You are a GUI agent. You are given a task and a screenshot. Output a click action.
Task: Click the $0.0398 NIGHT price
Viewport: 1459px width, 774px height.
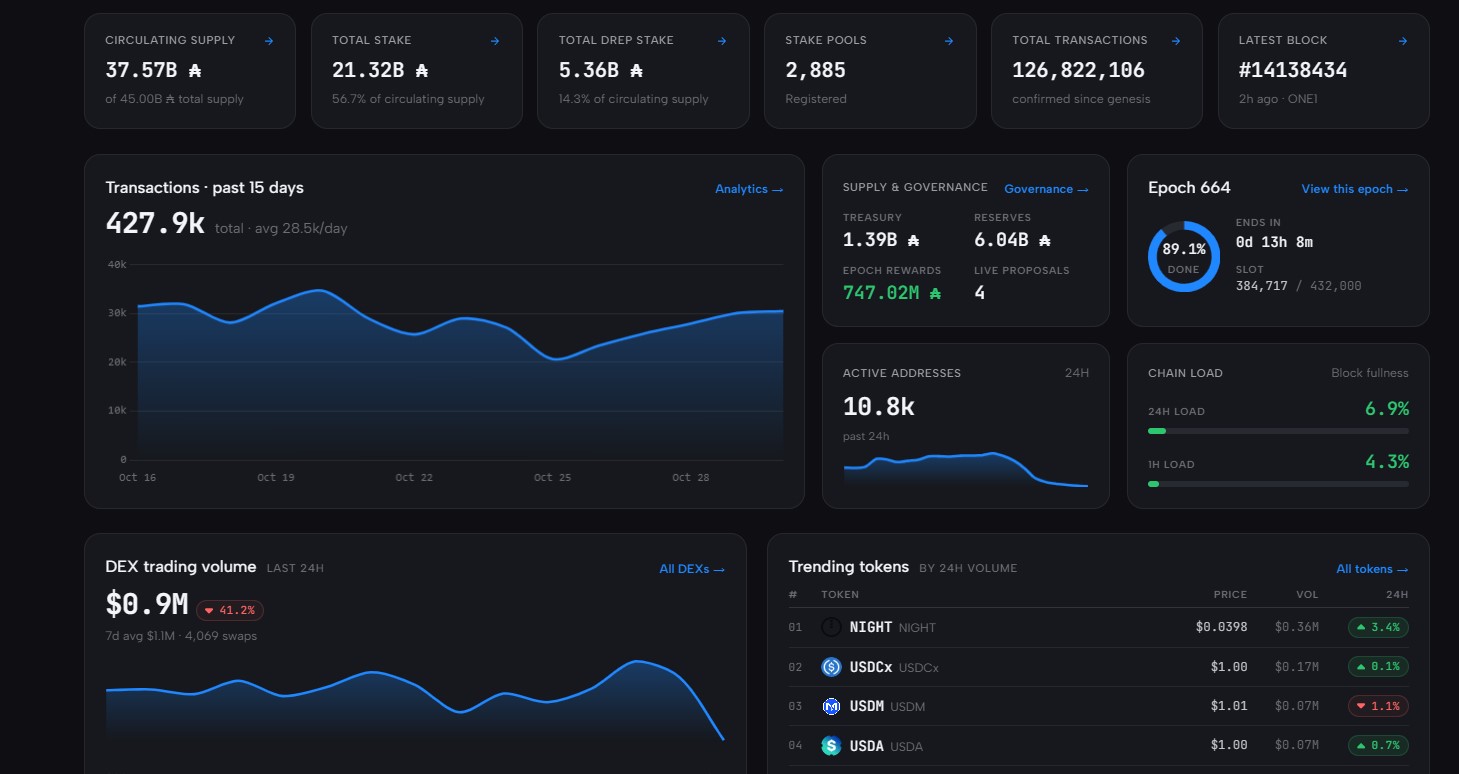click(x=1221, y=627)
